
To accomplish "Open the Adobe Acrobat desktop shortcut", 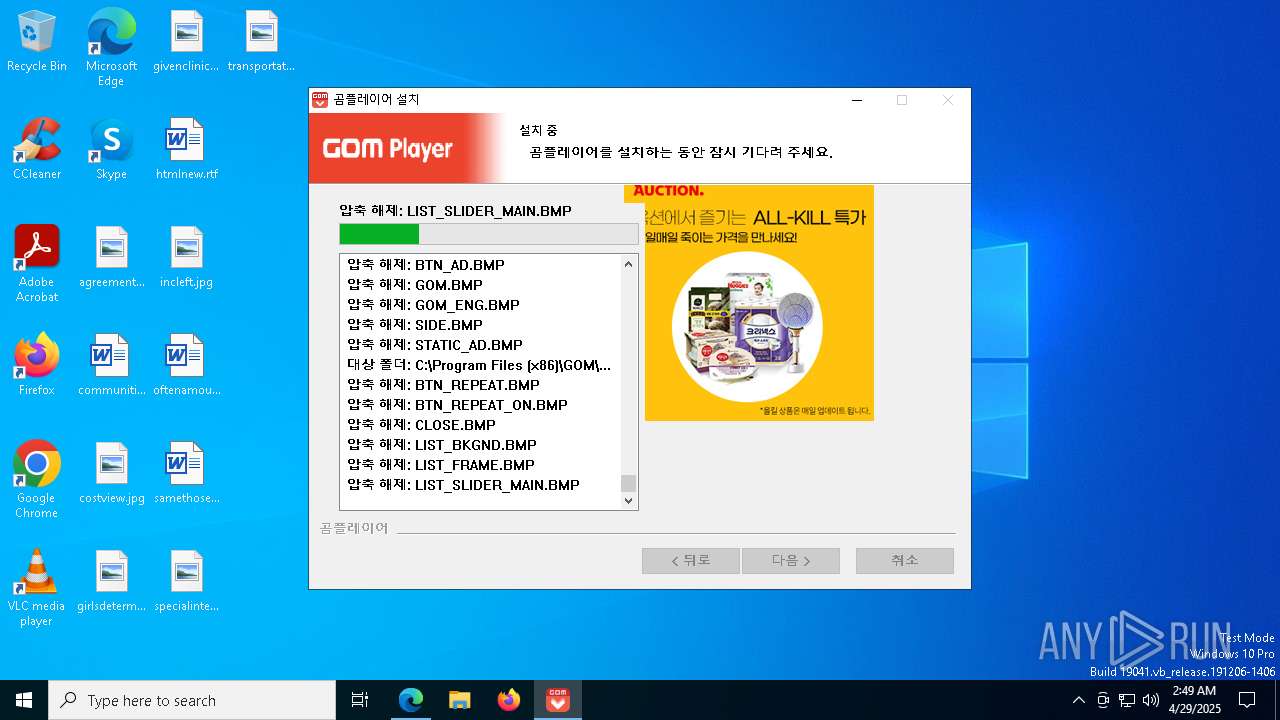I will click(x=37, y=263).
